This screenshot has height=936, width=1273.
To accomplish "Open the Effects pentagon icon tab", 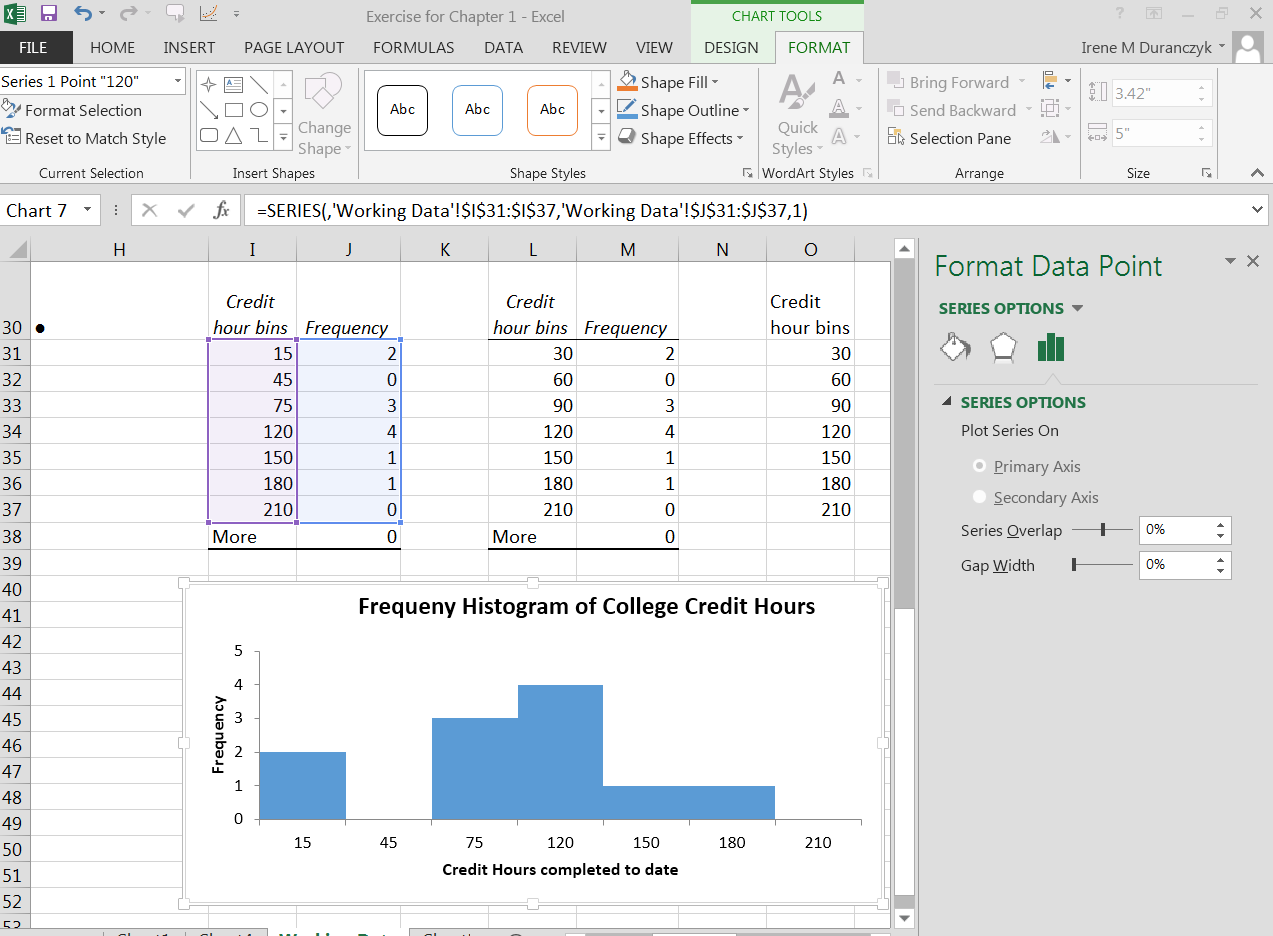I will click(1003, 347).
